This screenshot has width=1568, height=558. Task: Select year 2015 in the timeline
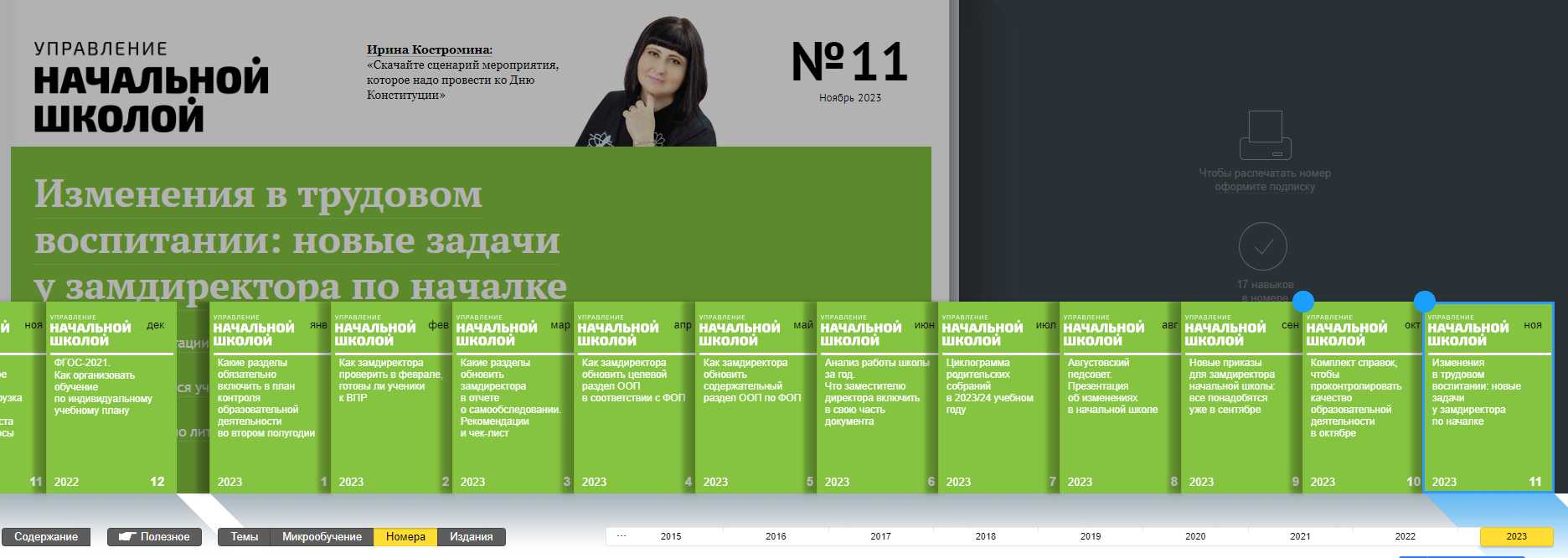(x=671, y=536)
